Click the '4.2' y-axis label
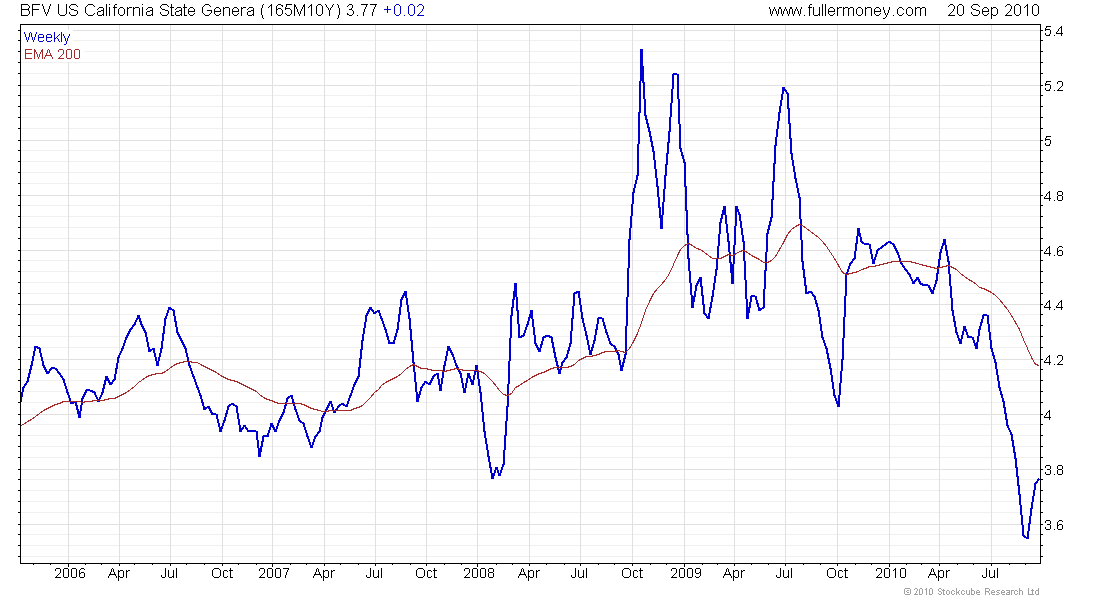 [1054, 360]
